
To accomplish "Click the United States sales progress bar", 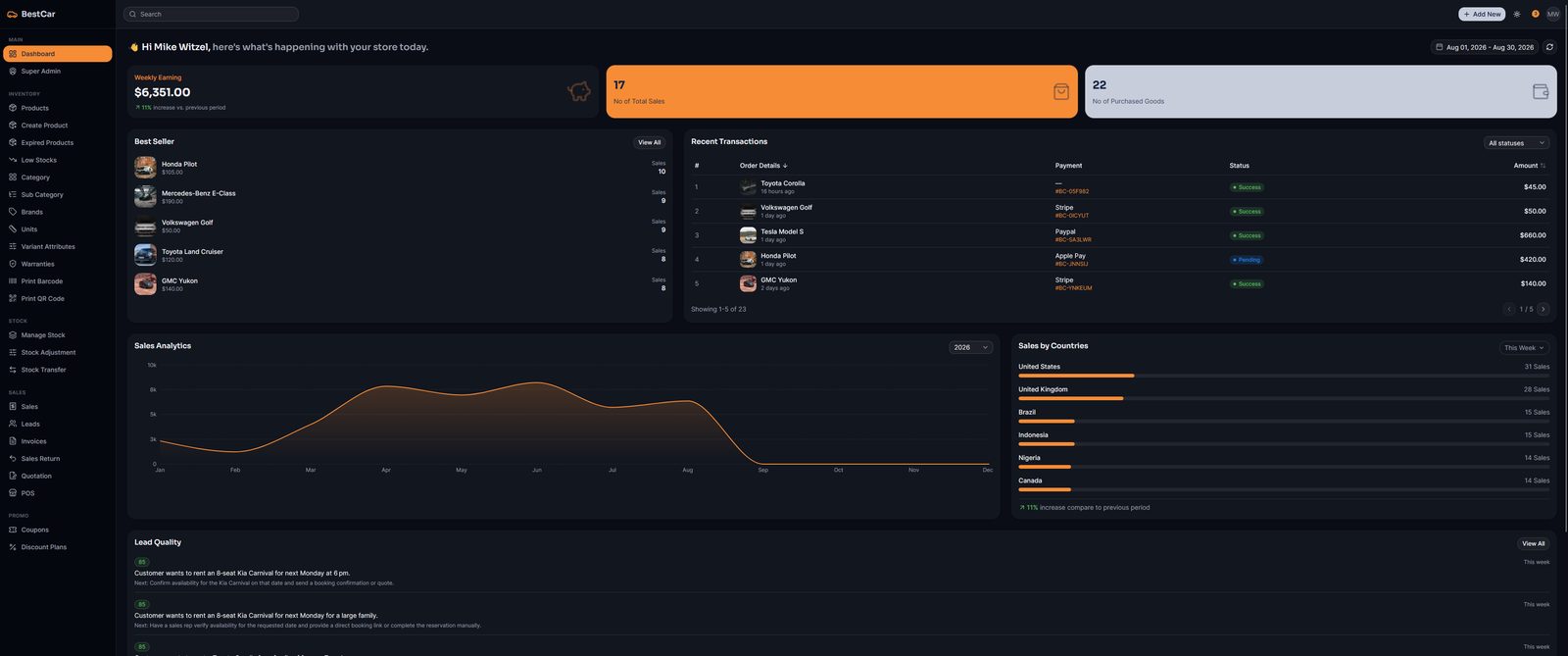I will (x=1284, y=376).
